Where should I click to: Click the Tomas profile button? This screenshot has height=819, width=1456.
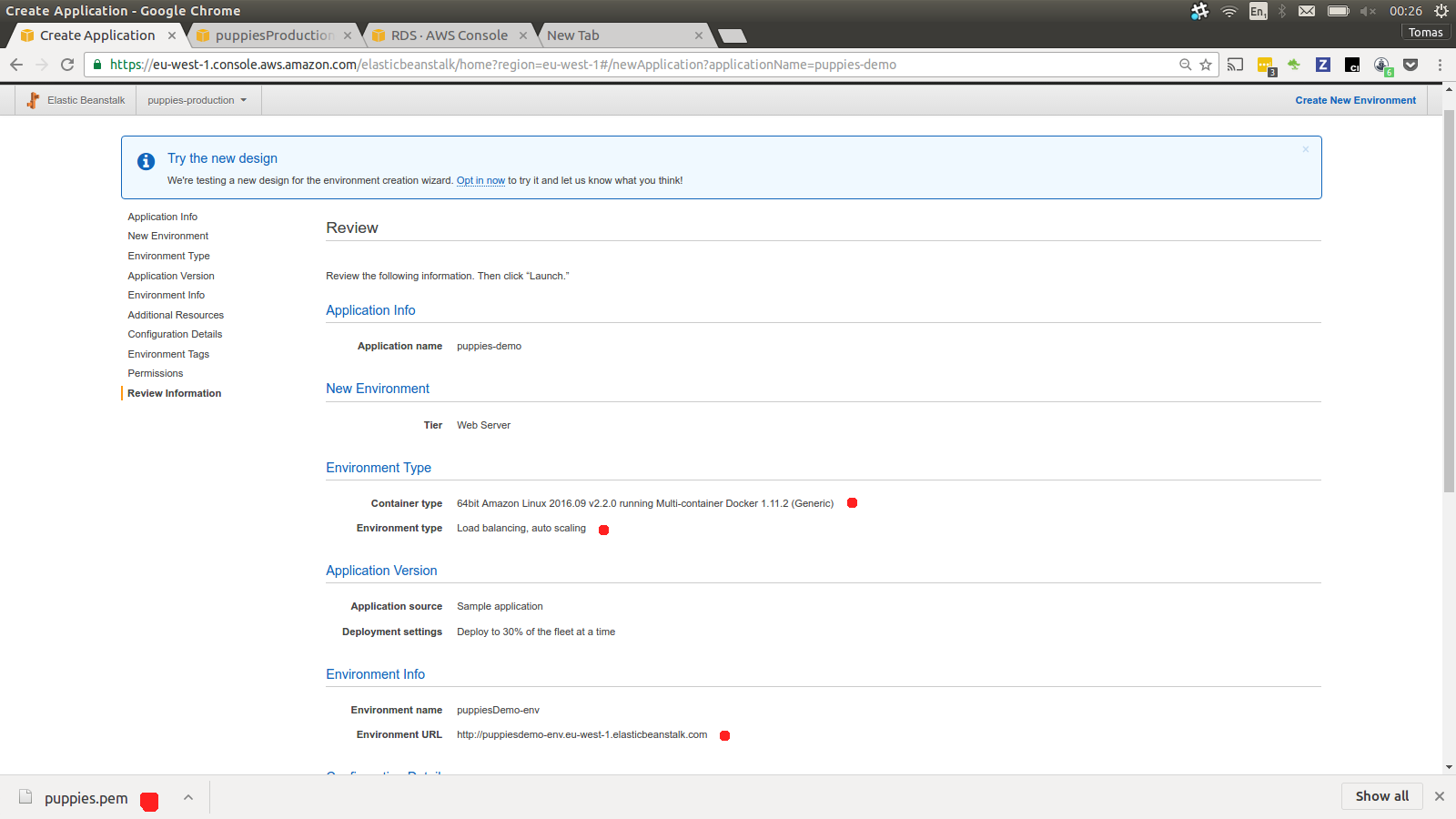click(1425, 32)
